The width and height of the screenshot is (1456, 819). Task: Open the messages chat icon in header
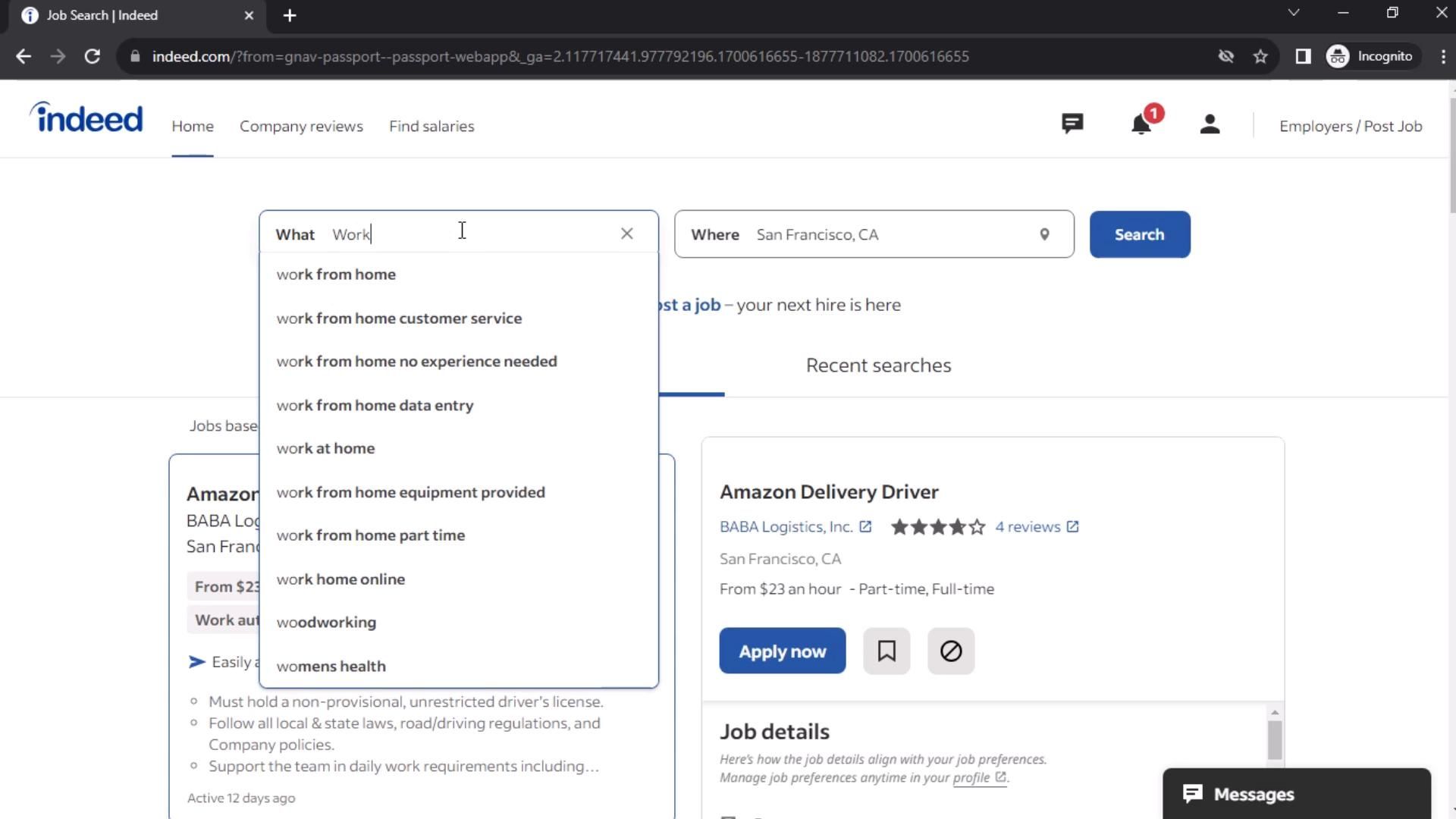(1072, 124)
